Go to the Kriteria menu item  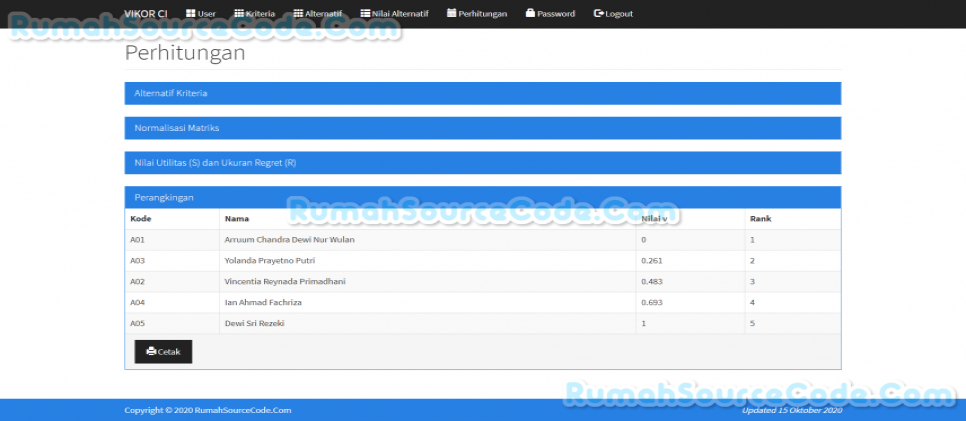(260, 14)
